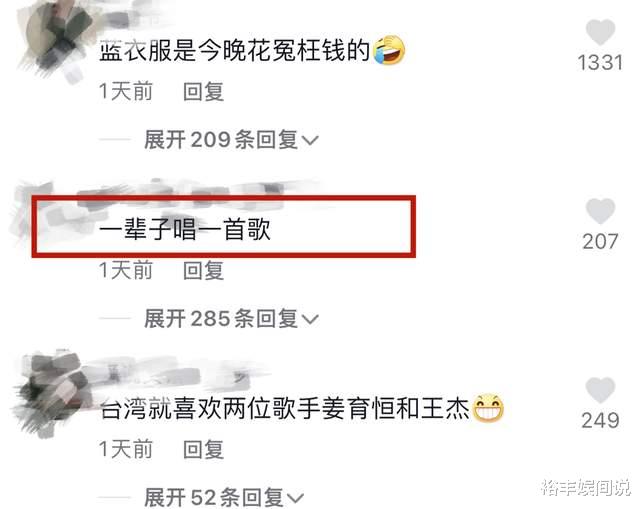The width and height of the screenshot is (640, 509).
Task: Click the laughing-crying emoji in first comment
Action: pyautogui.click(x=389, y=50)
